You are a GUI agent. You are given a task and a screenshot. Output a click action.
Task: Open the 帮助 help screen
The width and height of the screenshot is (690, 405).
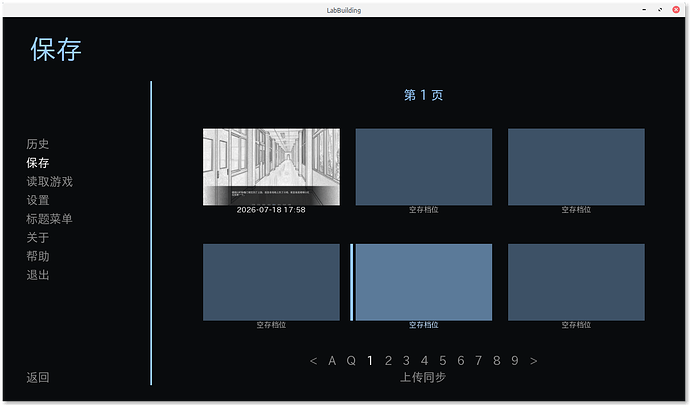37,256
